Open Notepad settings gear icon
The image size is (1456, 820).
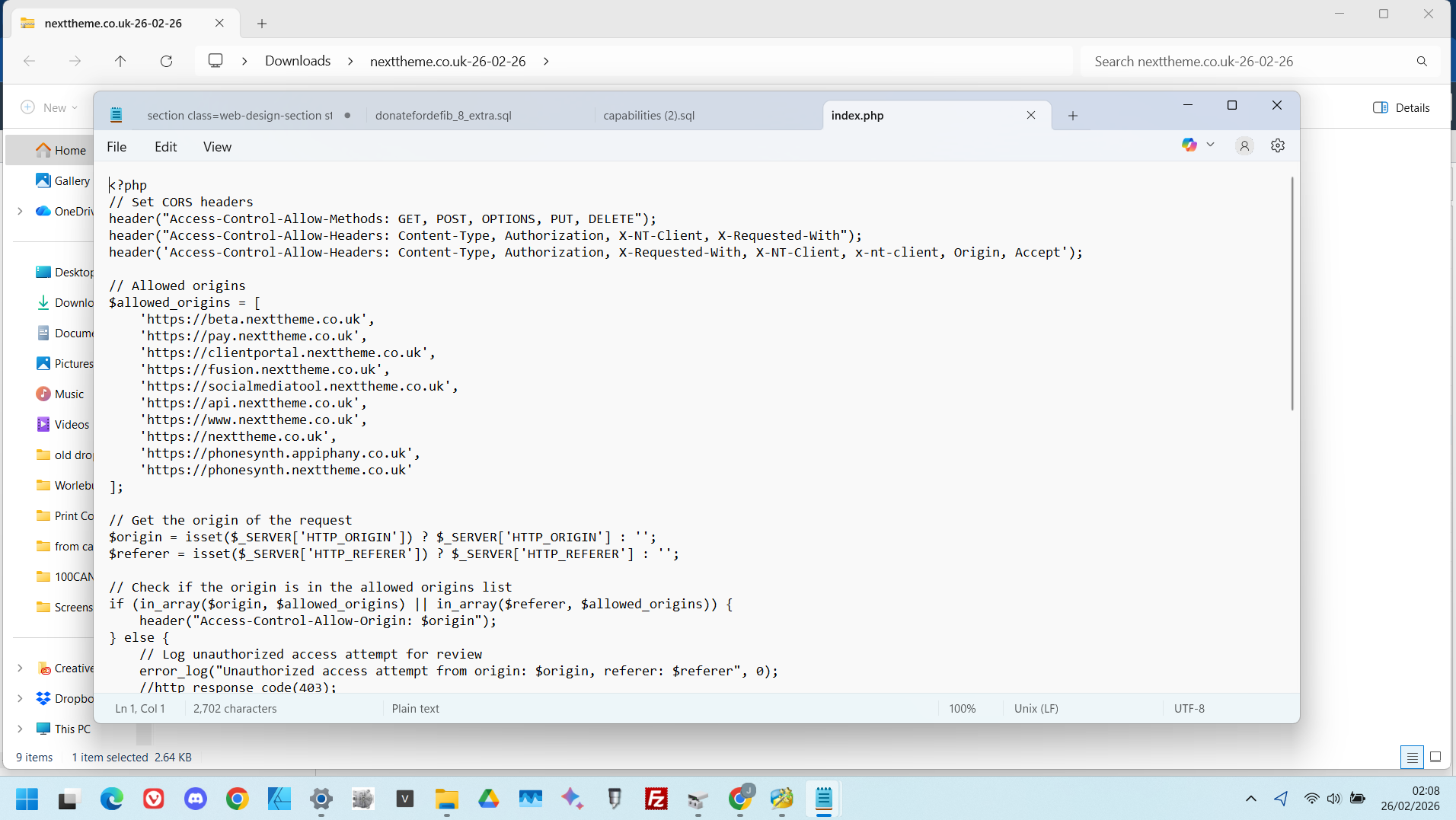[x=1278, y=145]
